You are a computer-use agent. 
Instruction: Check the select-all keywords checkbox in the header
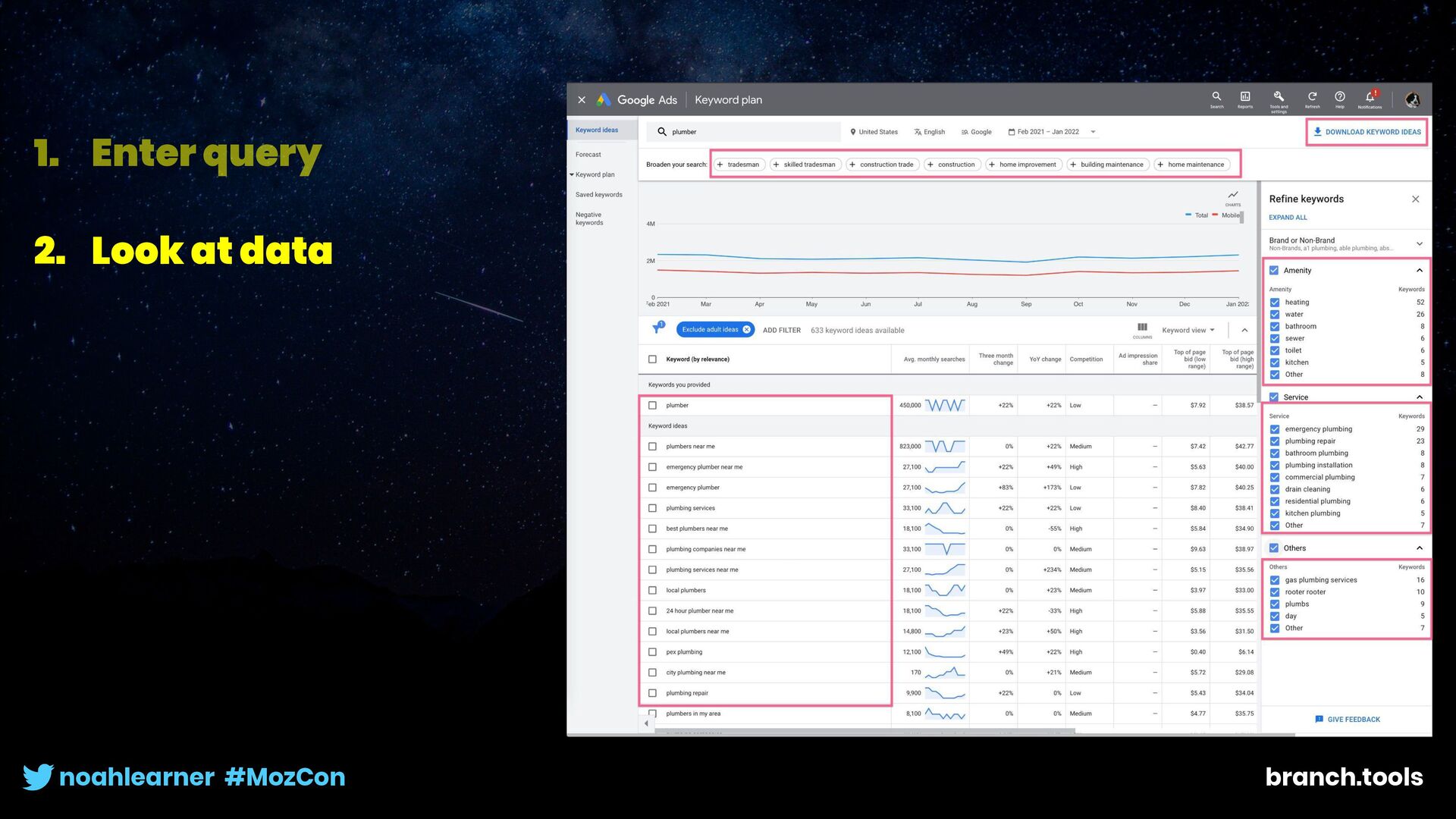(652, 359)
